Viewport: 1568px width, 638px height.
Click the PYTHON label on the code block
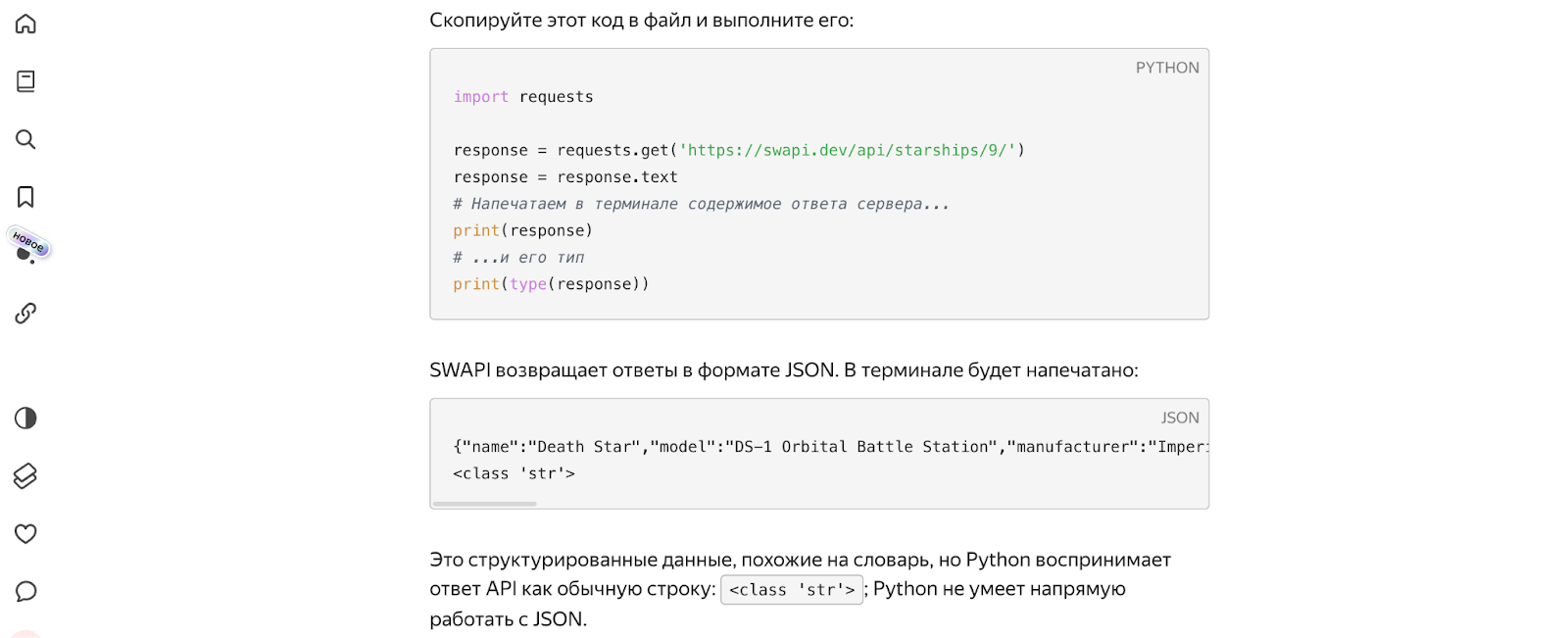pyautogui.click(x=1166, y=68)
